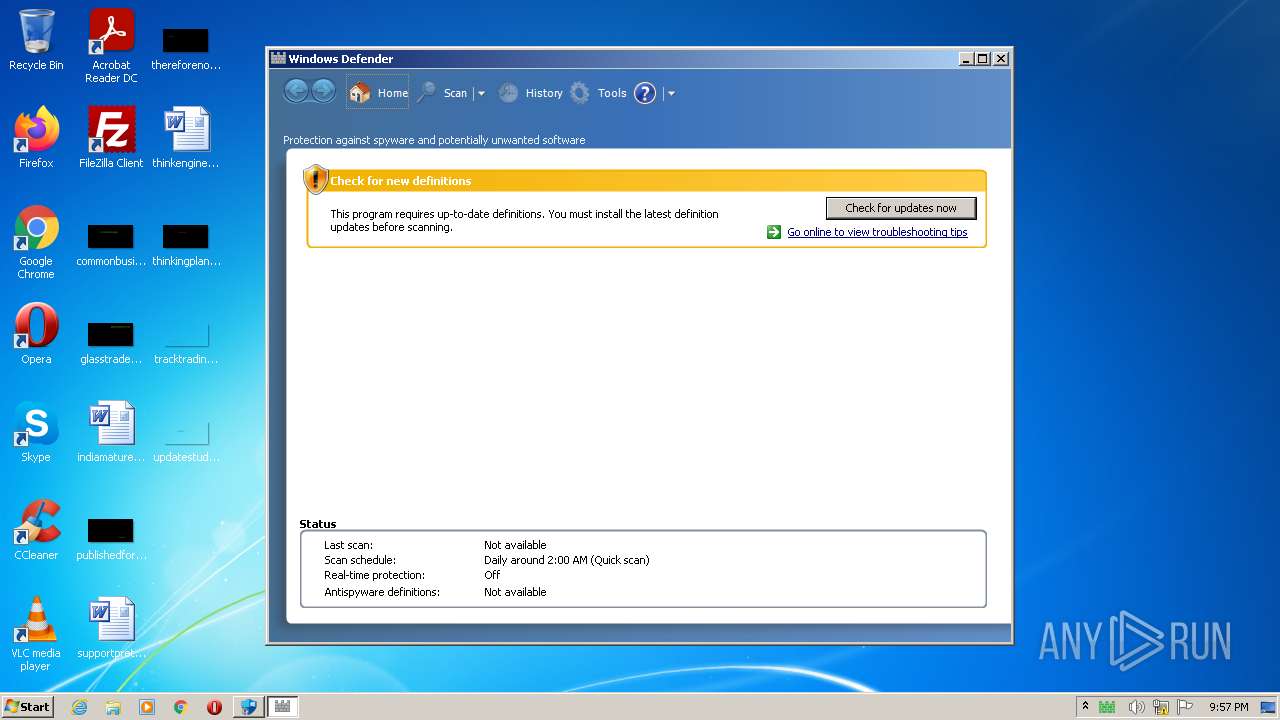The height and width of the screenshot is (720, 1280).
Task: Click the Windows Defender castle taskbar button
Action: 282,707
